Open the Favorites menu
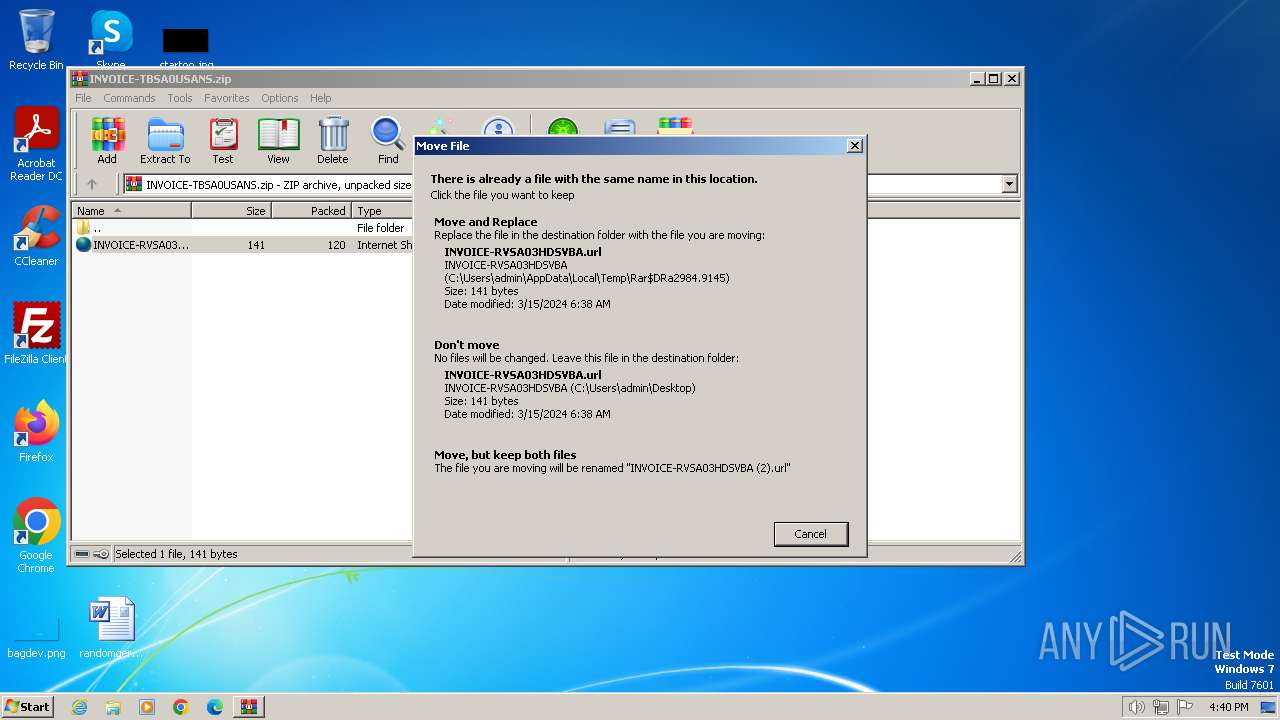 click(x=227, y=98)
